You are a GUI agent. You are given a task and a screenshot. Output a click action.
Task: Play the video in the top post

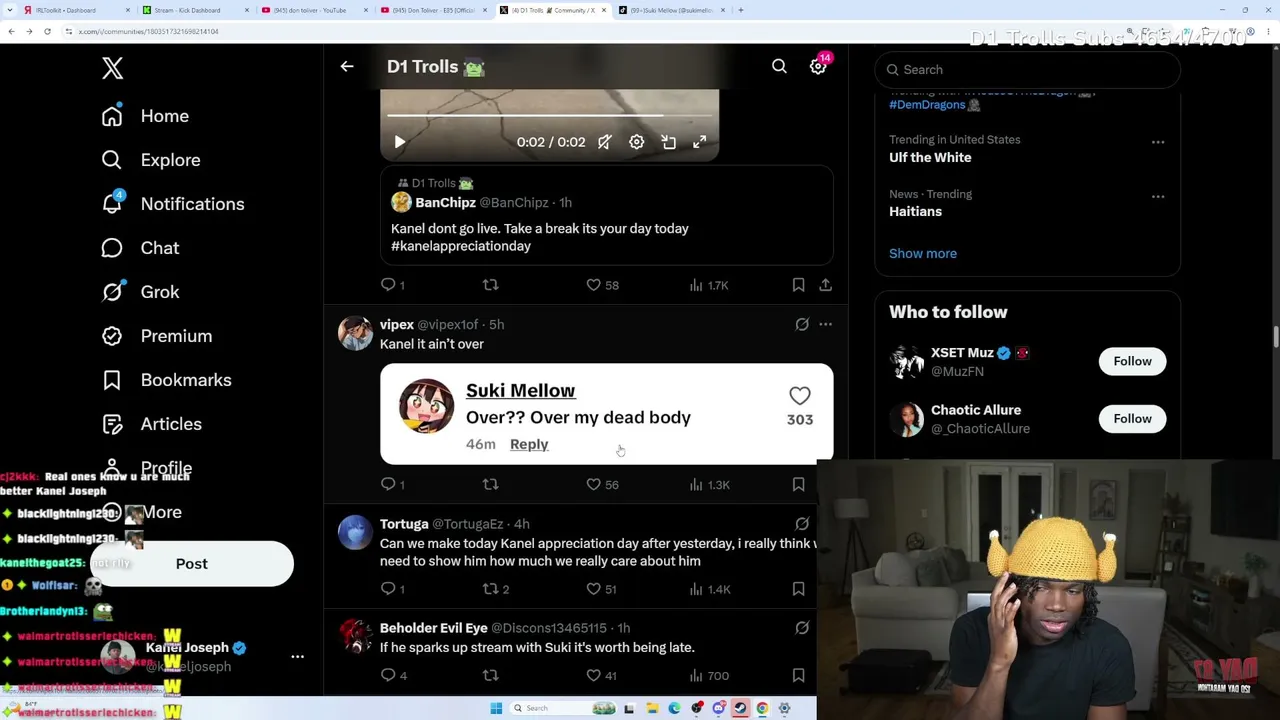tap(400, 142)
